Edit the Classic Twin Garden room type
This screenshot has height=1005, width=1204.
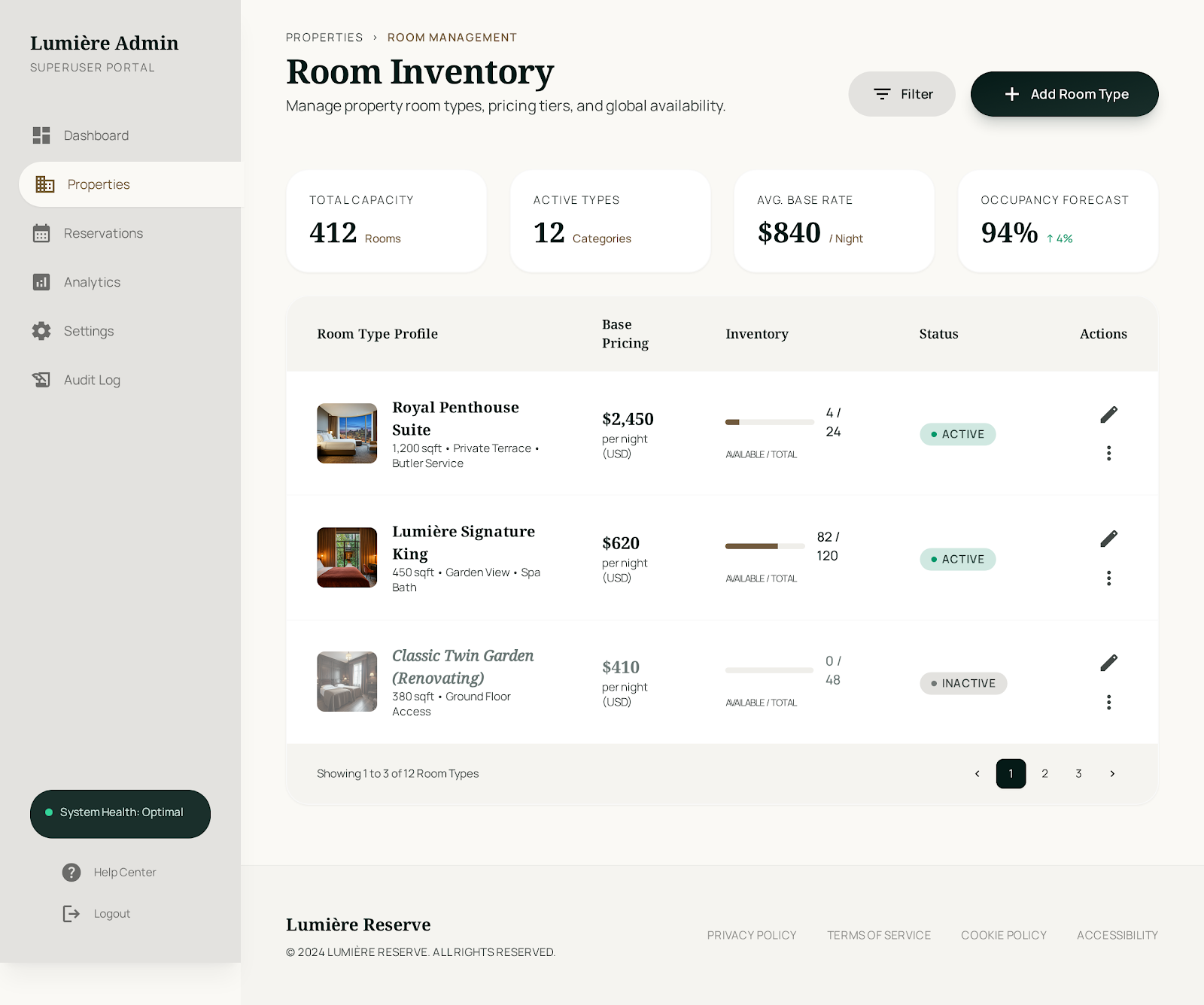(1108, 663)
